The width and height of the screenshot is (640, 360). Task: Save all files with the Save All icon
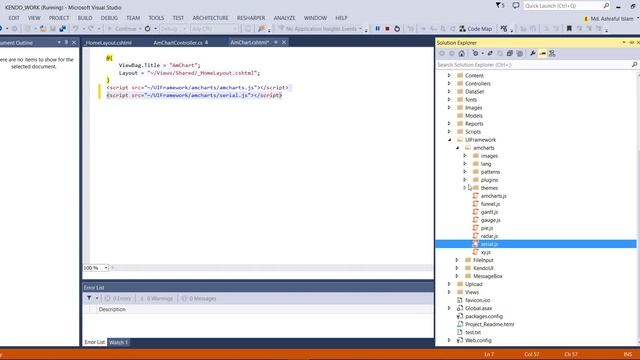pos(62,29)
